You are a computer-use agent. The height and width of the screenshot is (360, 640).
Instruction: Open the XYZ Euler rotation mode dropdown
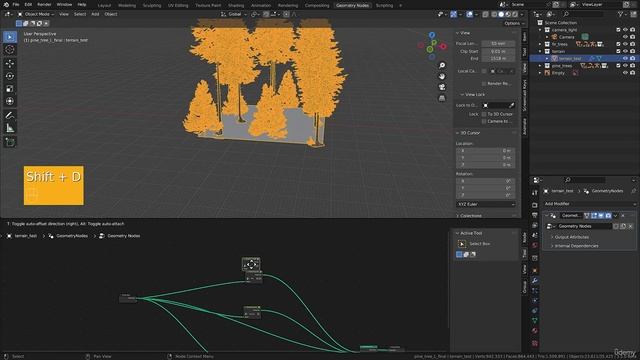(486, 204)
